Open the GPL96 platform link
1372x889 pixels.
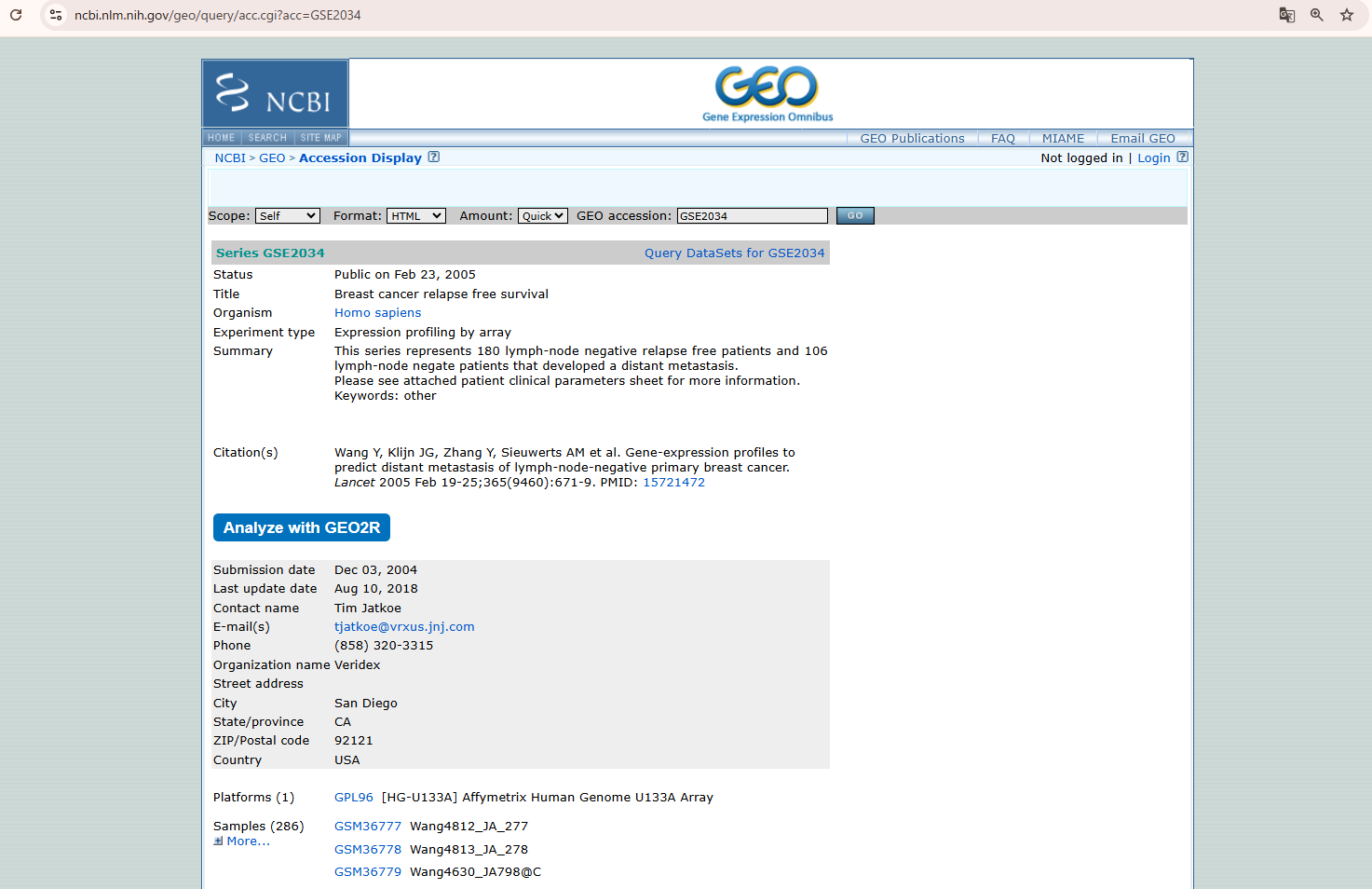tap(353, 798)
